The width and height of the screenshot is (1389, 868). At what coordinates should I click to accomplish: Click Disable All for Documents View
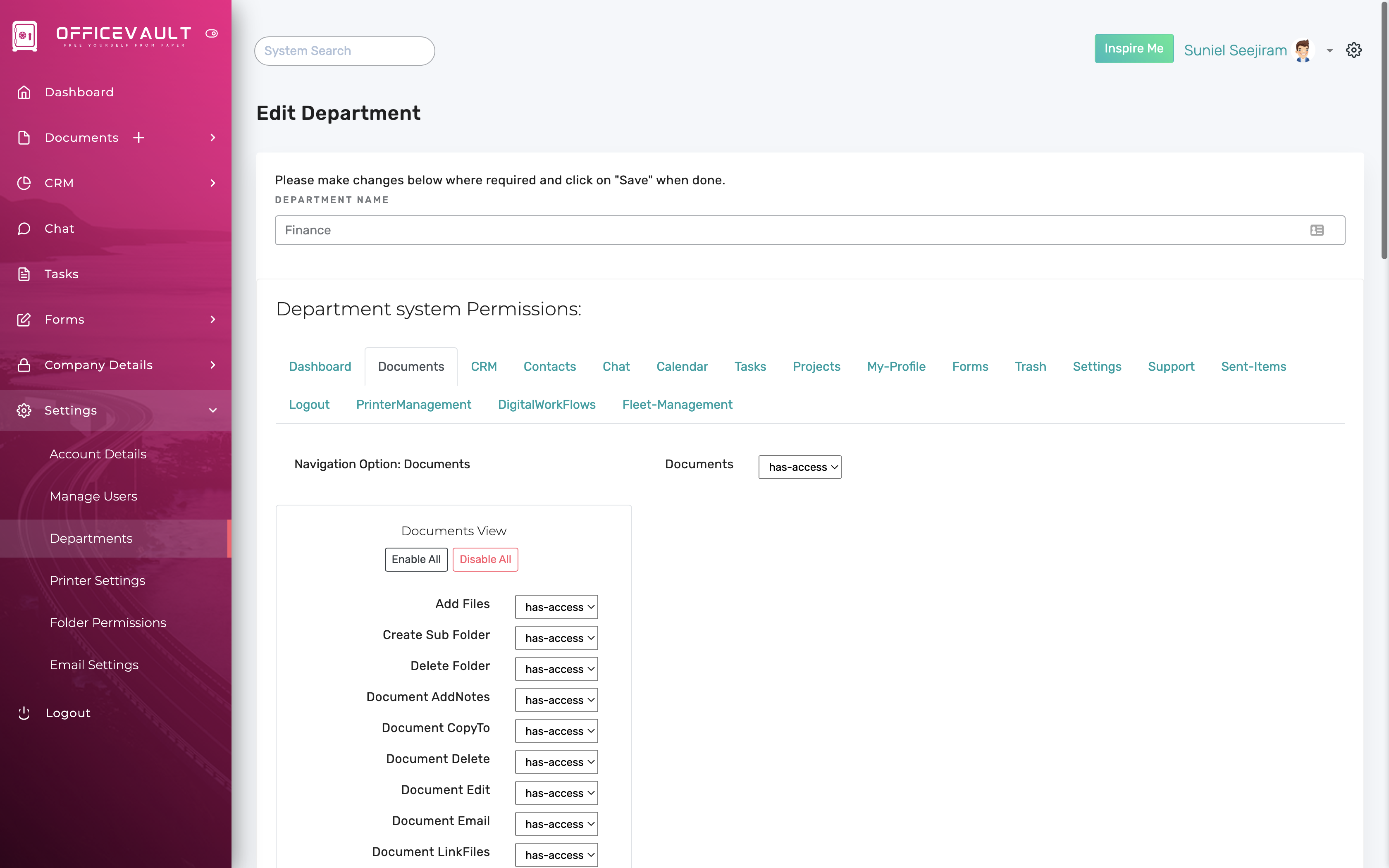(485, 559)
